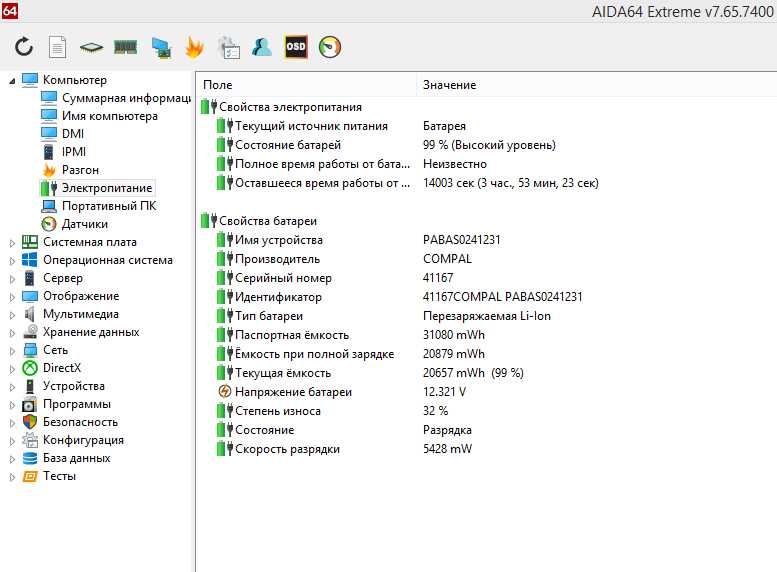This screenshot has width=777, height=572.
Task: Open the SensorPanel gauge icon
Action: 330,47
